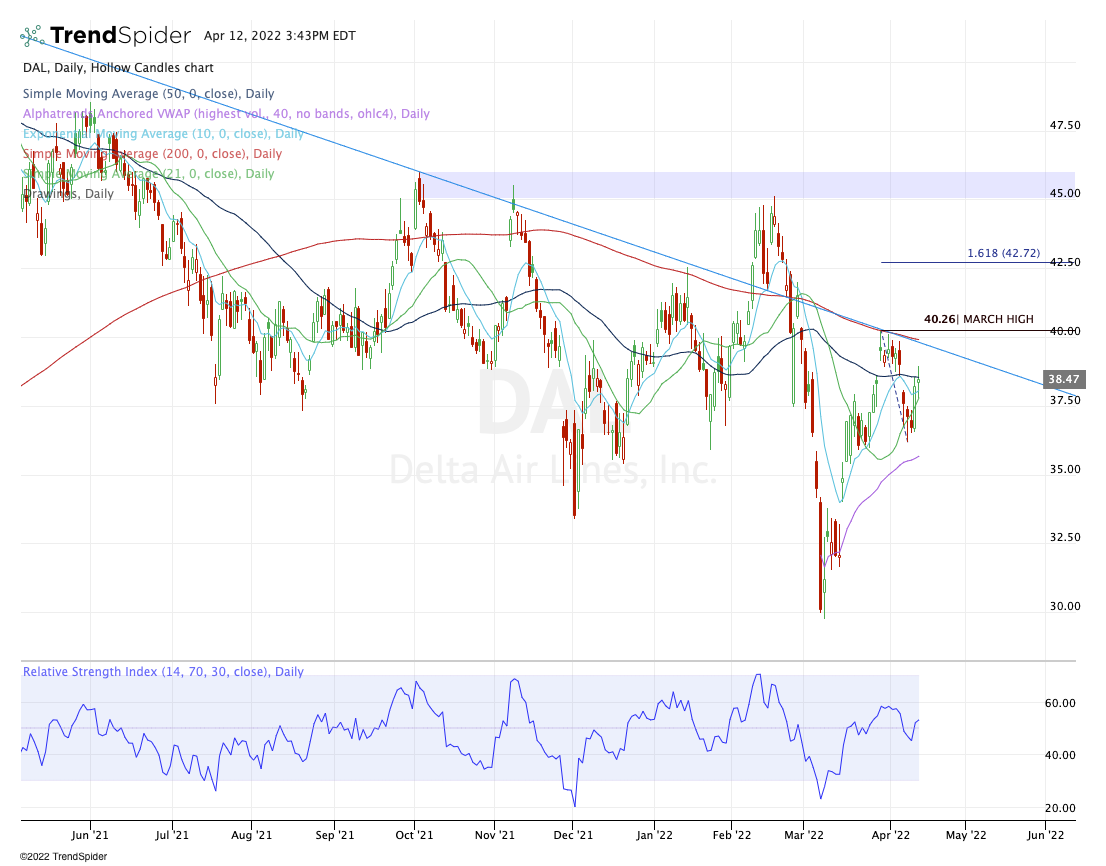Click the Apr '22 date axis label
1106x866 pixels.
click(x=891, y=836)
